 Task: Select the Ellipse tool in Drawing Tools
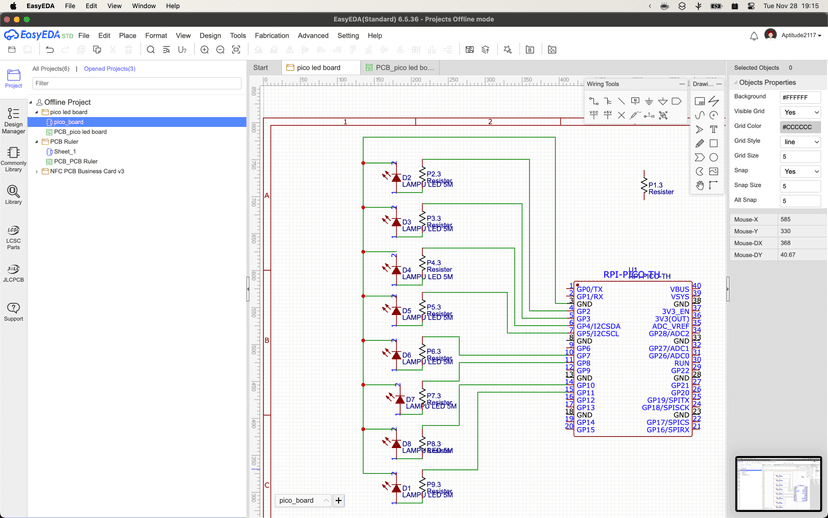click(x=713, y=157)
